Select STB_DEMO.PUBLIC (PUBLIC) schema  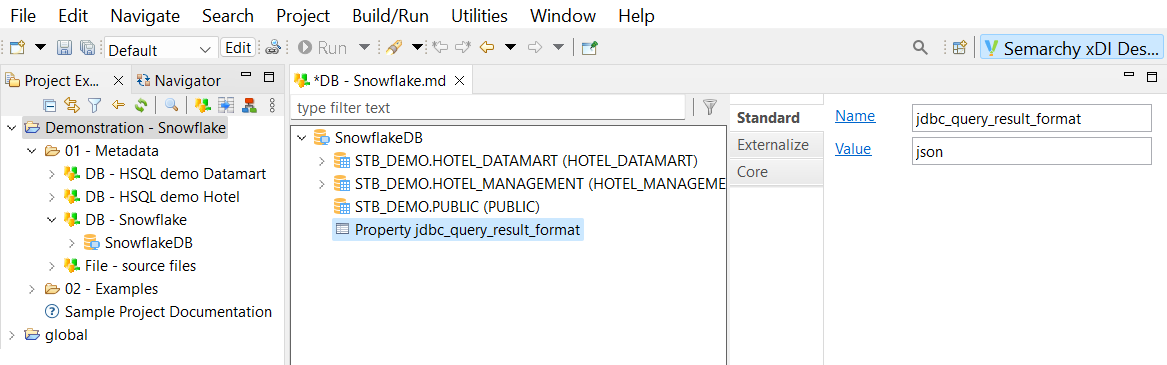tap(447, 206)
